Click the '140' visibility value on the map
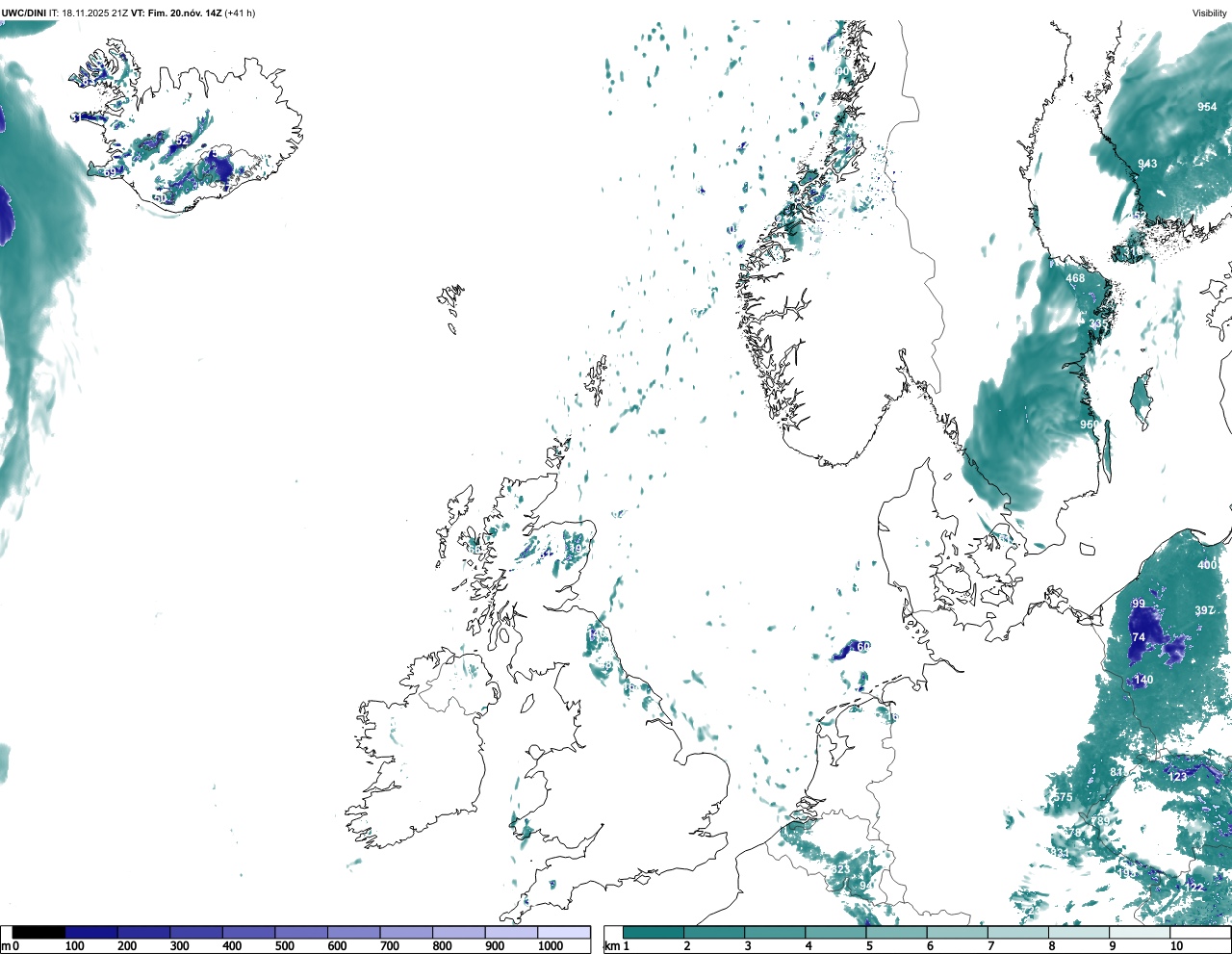Viewport: 1232px width, 954px height. click(1143, 680)
